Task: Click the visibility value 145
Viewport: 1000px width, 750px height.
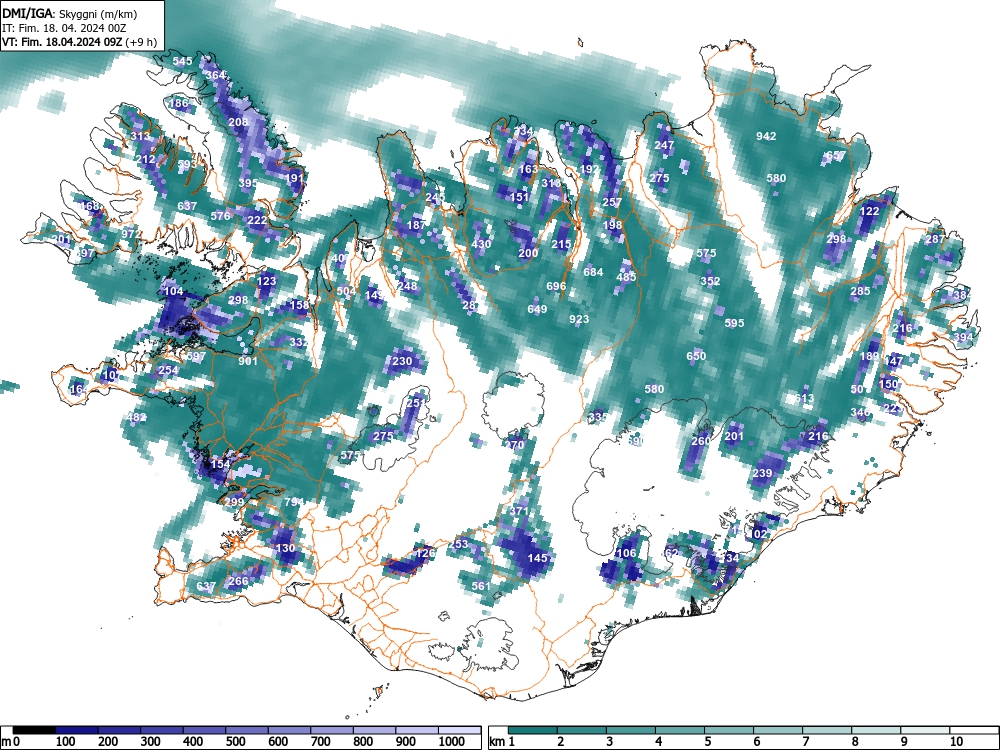Action: (x=538, y=558)
